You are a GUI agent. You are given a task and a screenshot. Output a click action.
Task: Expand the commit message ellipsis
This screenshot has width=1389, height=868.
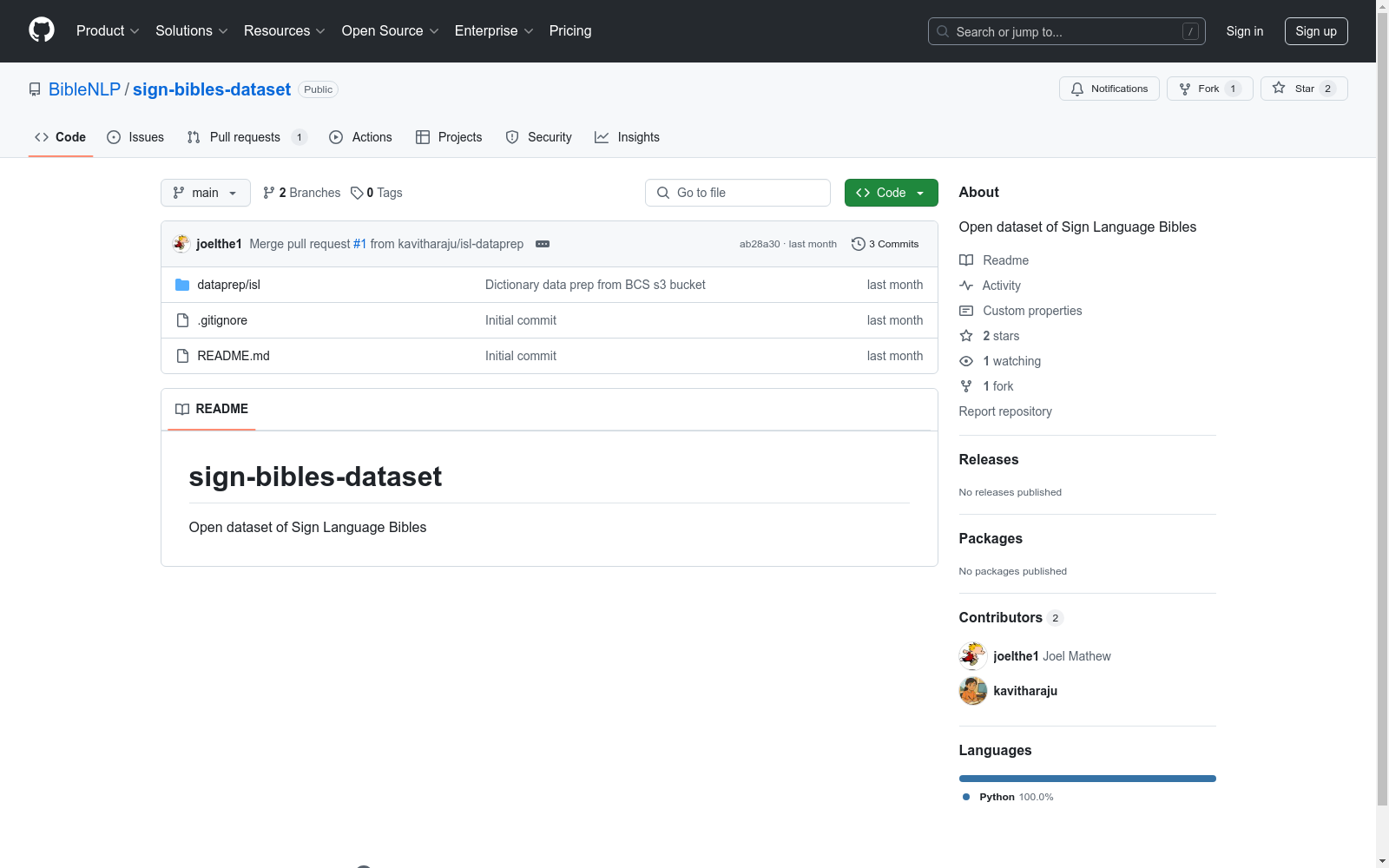click(x=543, y=244)
